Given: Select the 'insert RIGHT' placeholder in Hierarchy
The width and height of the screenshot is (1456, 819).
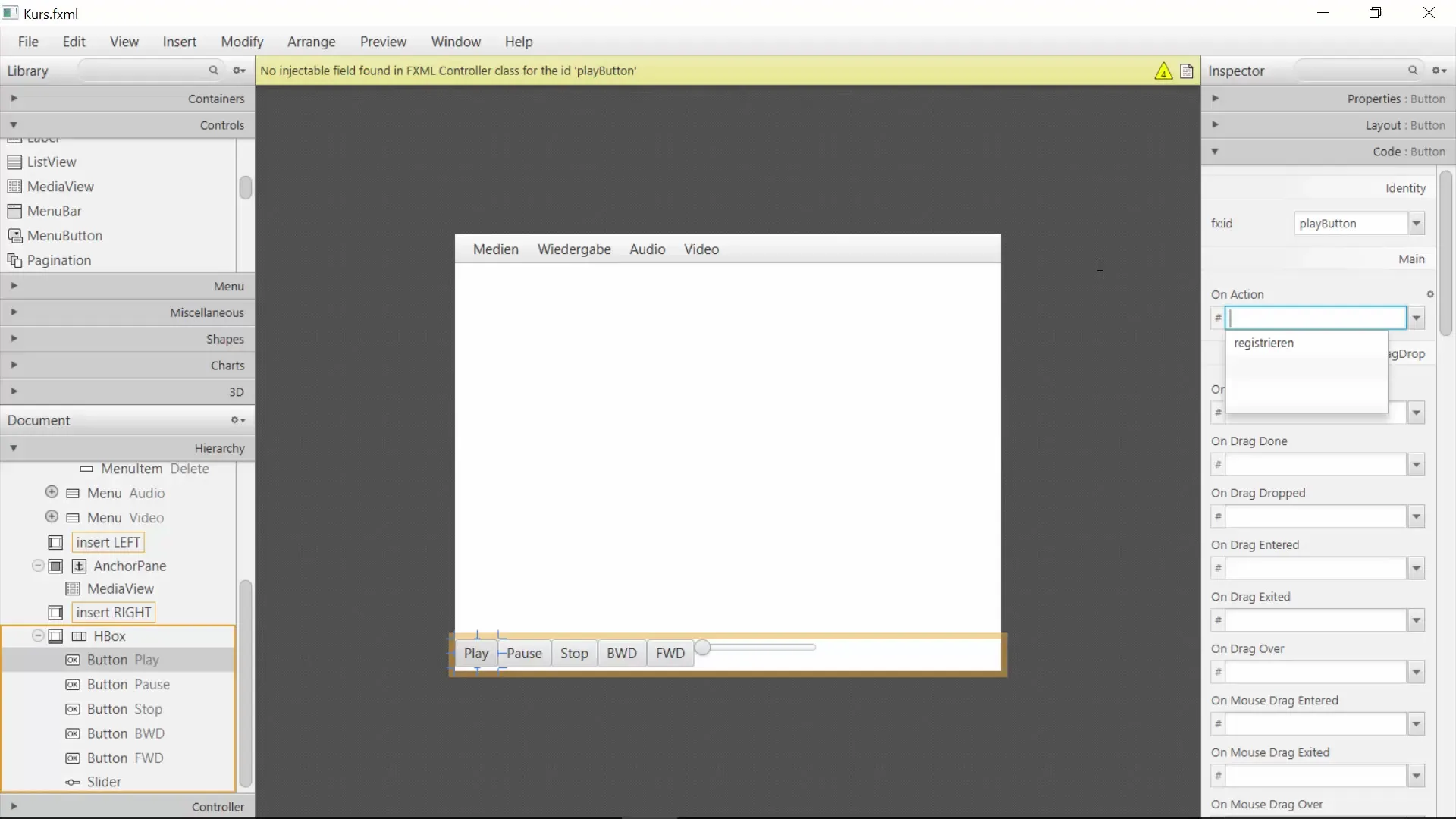Looking at the screenshot, I should [114, 613].
